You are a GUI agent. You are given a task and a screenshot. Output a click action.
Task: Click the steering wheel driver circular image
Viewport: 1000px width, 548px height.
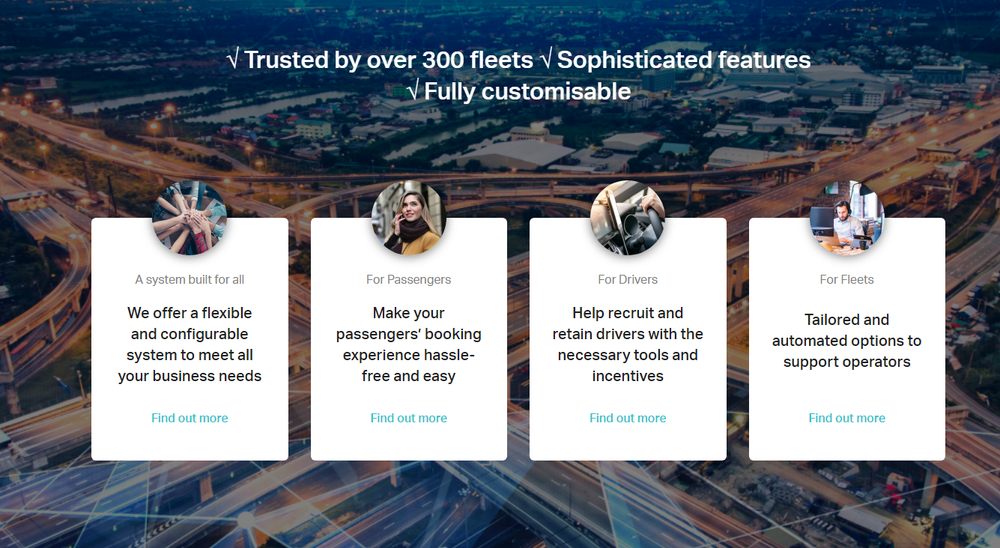point(628,218)
